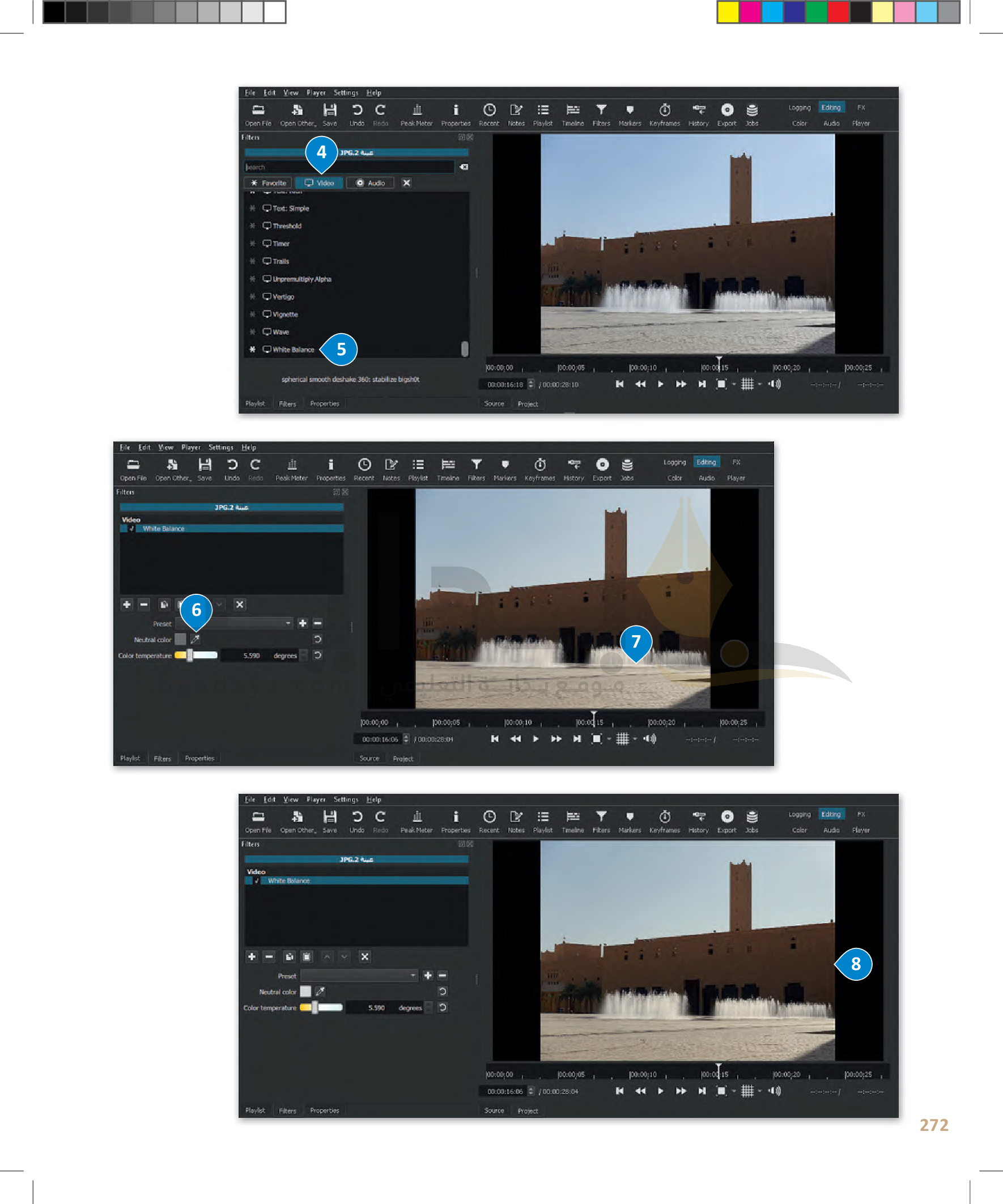Switch to Properties tab in bottom screenshot
1003x1204 pixels.
[x=324, y=1111]
